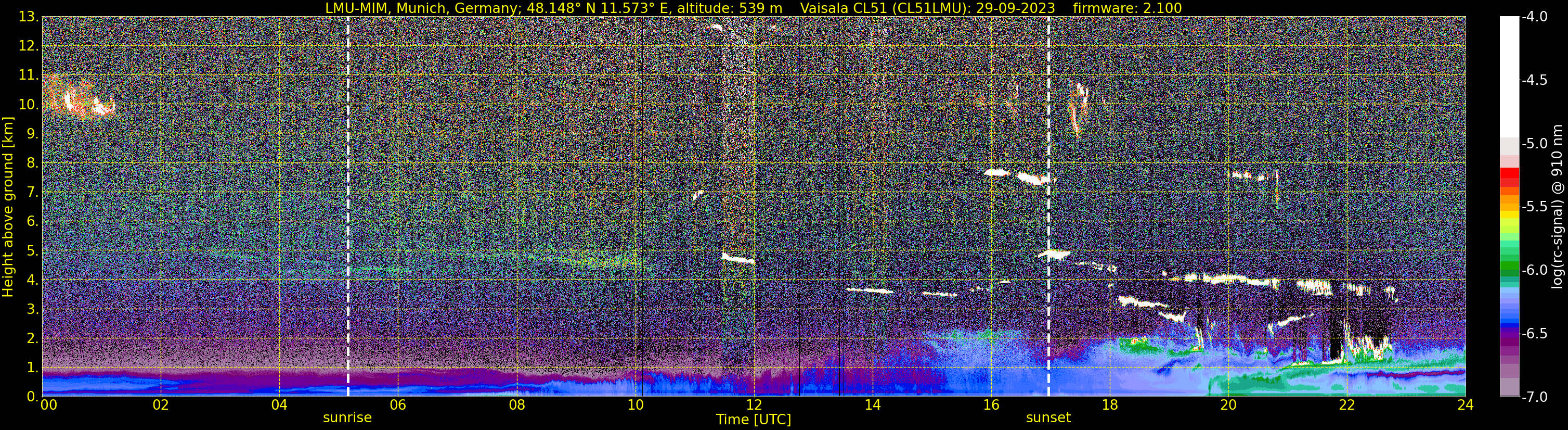Click the cirrus cloud echo at 10 km after midnight
The height and width of the screenshot is (430, 1568).
pos(79,100)
